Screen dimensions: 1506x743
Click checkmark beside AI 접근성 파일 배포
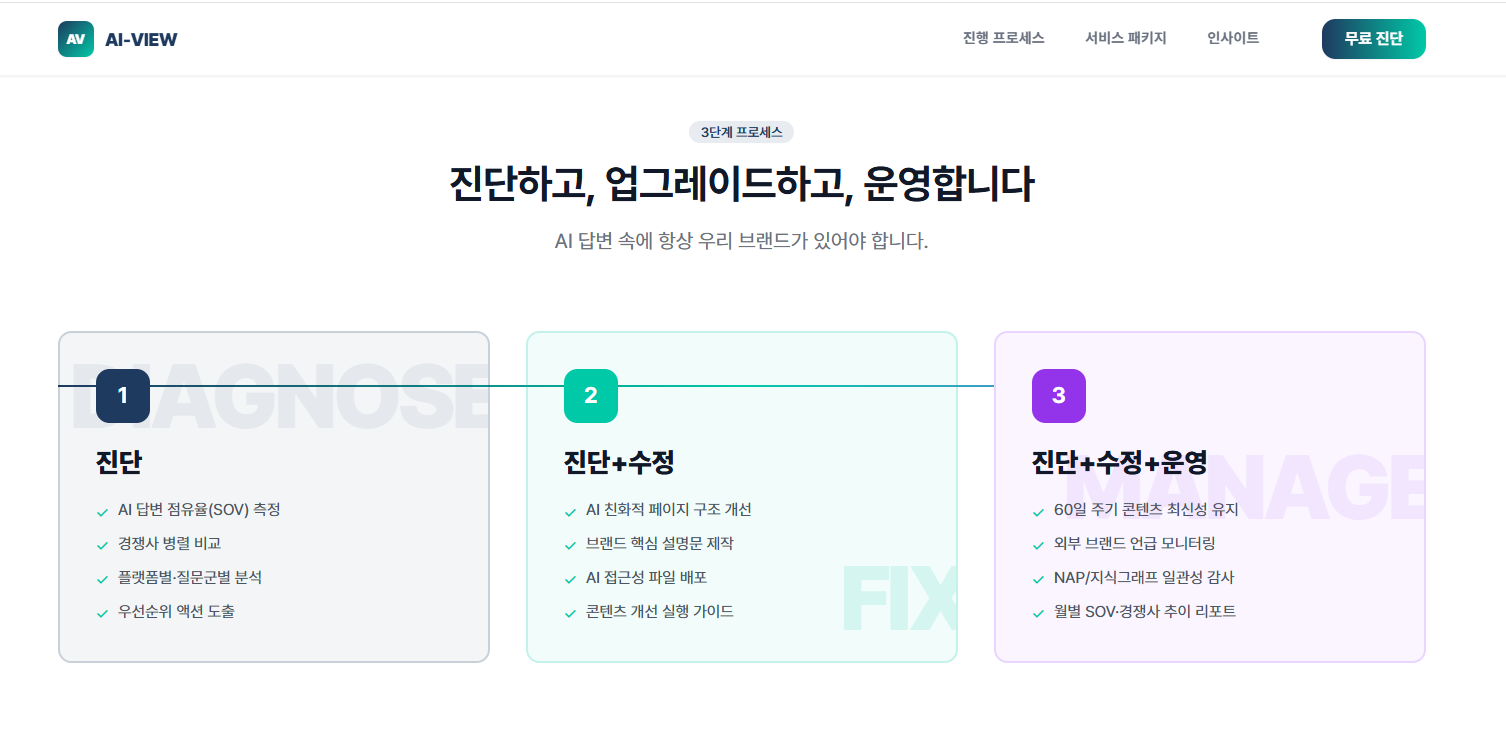pyautogui.click(x=570, y=580)
